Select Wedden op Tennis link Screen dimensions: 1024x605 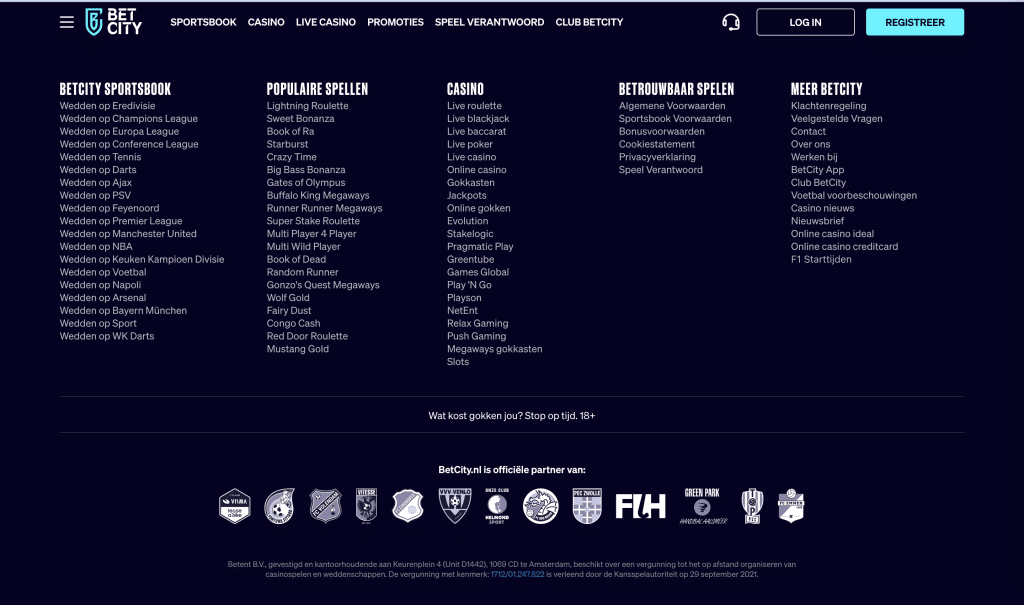tap(100, 157)
